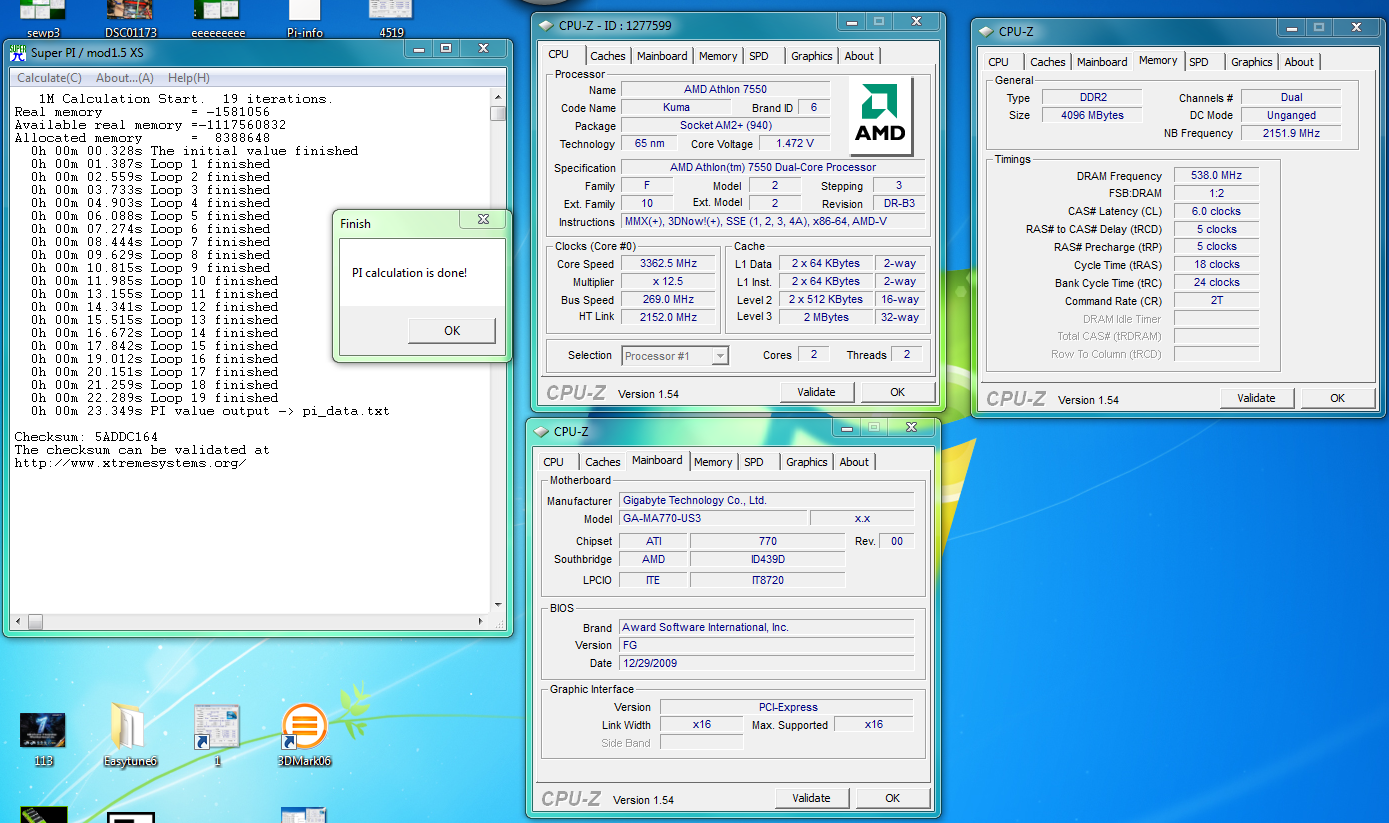Click the Core Speed value '3362.5 MHz'
The image size is (1389, 823).
pyautogui.click(x=668, y=264)
